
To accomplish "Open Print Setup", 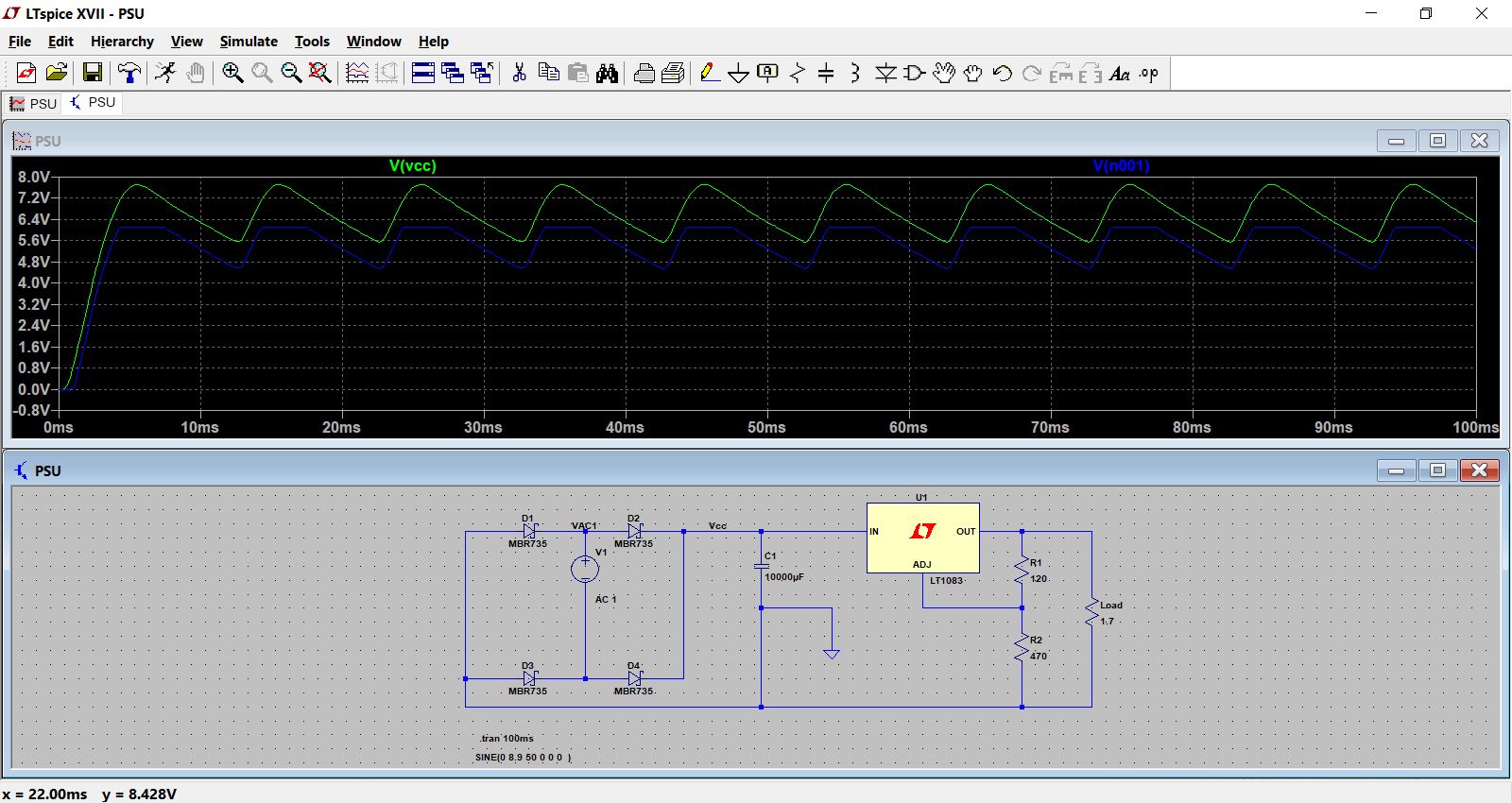I will (644, 73).
